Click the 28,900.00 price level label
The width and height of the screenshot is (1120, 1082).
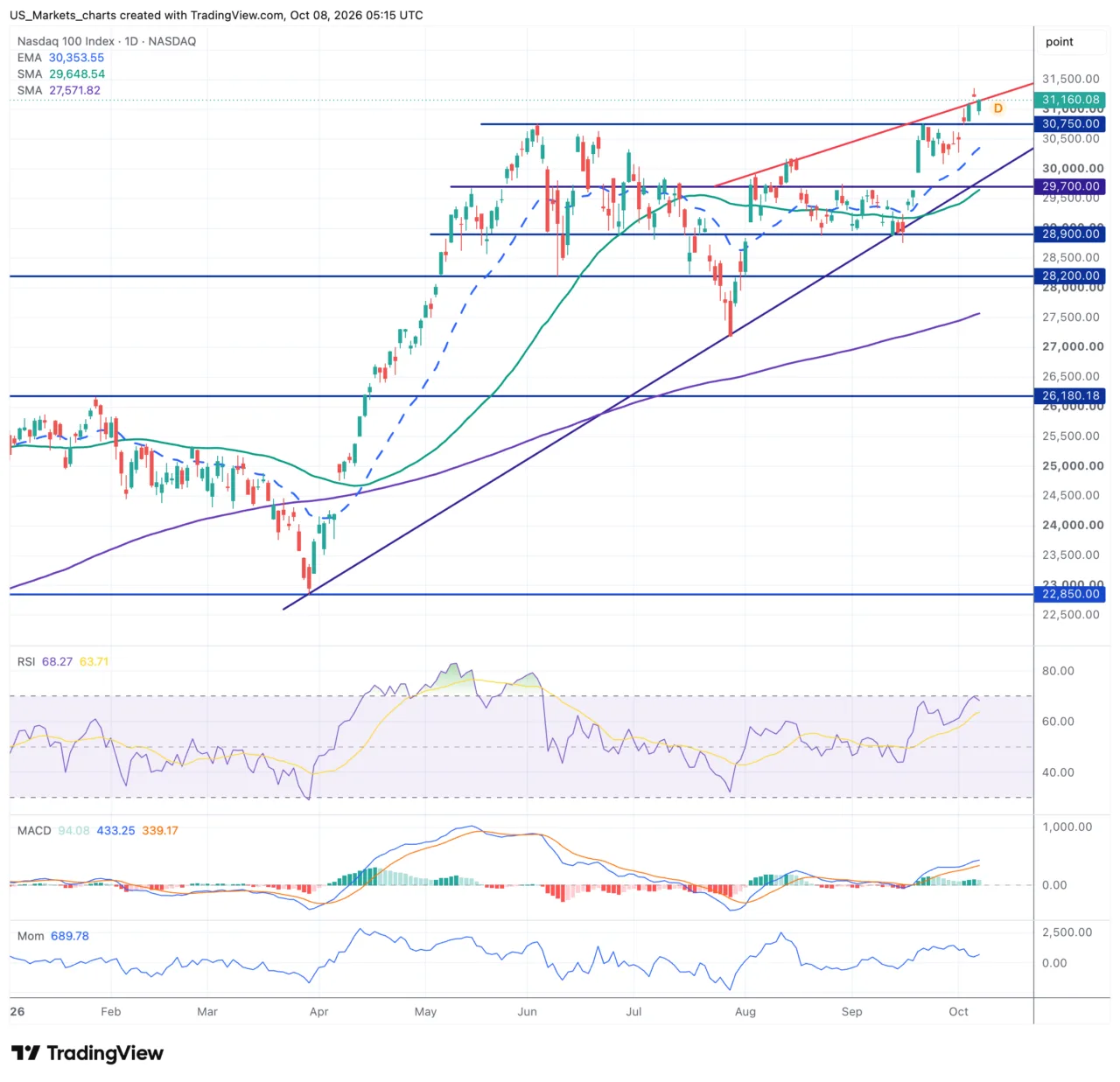pyautogui.click(x=1070, y=234)
